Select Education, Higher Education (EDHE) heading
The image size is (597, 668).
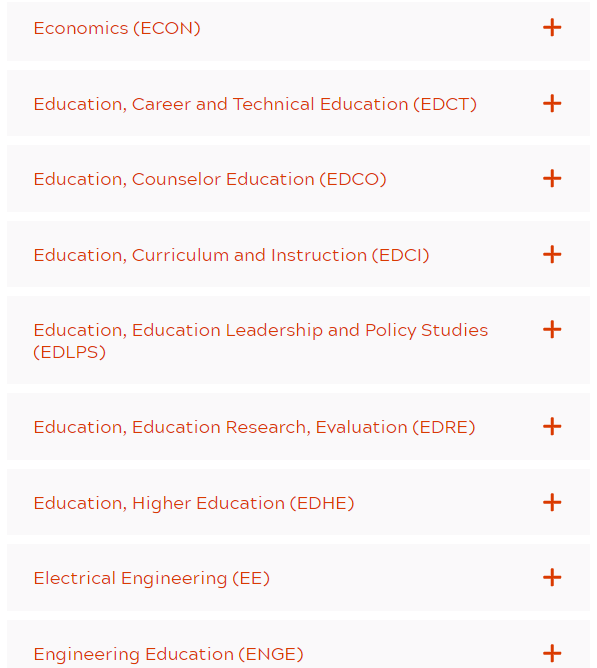click(x=194, y=503)
